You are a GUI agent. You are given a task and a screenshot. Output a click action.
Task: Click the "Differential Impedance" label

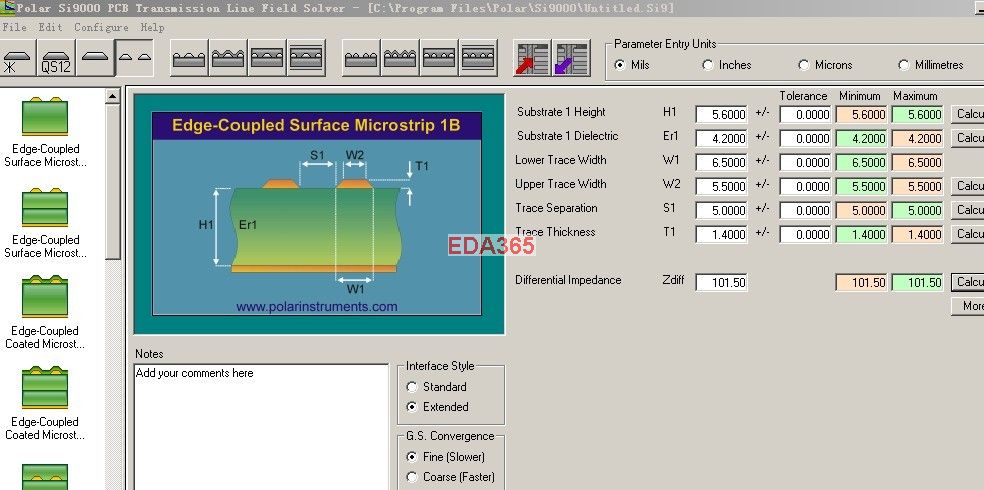click(x=568, y=280)
